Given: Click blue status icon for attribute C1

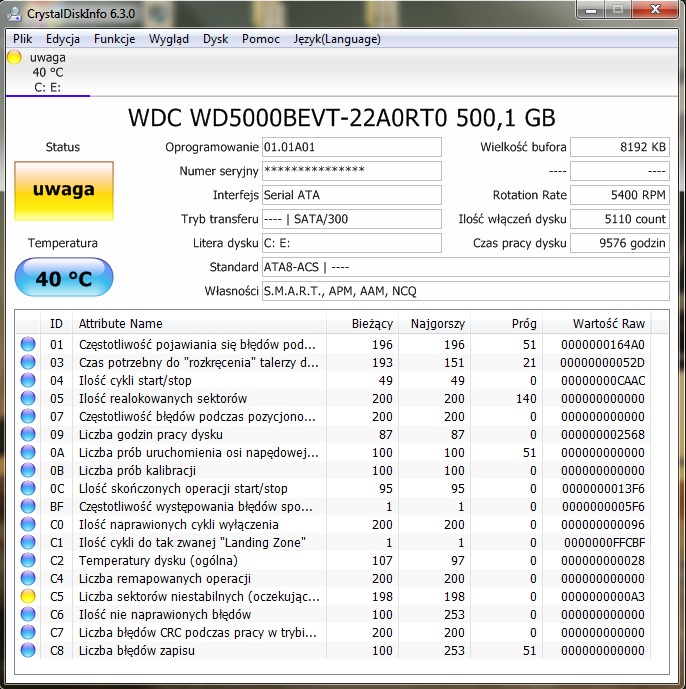Looking at the screenshot, I should point(28,542).
